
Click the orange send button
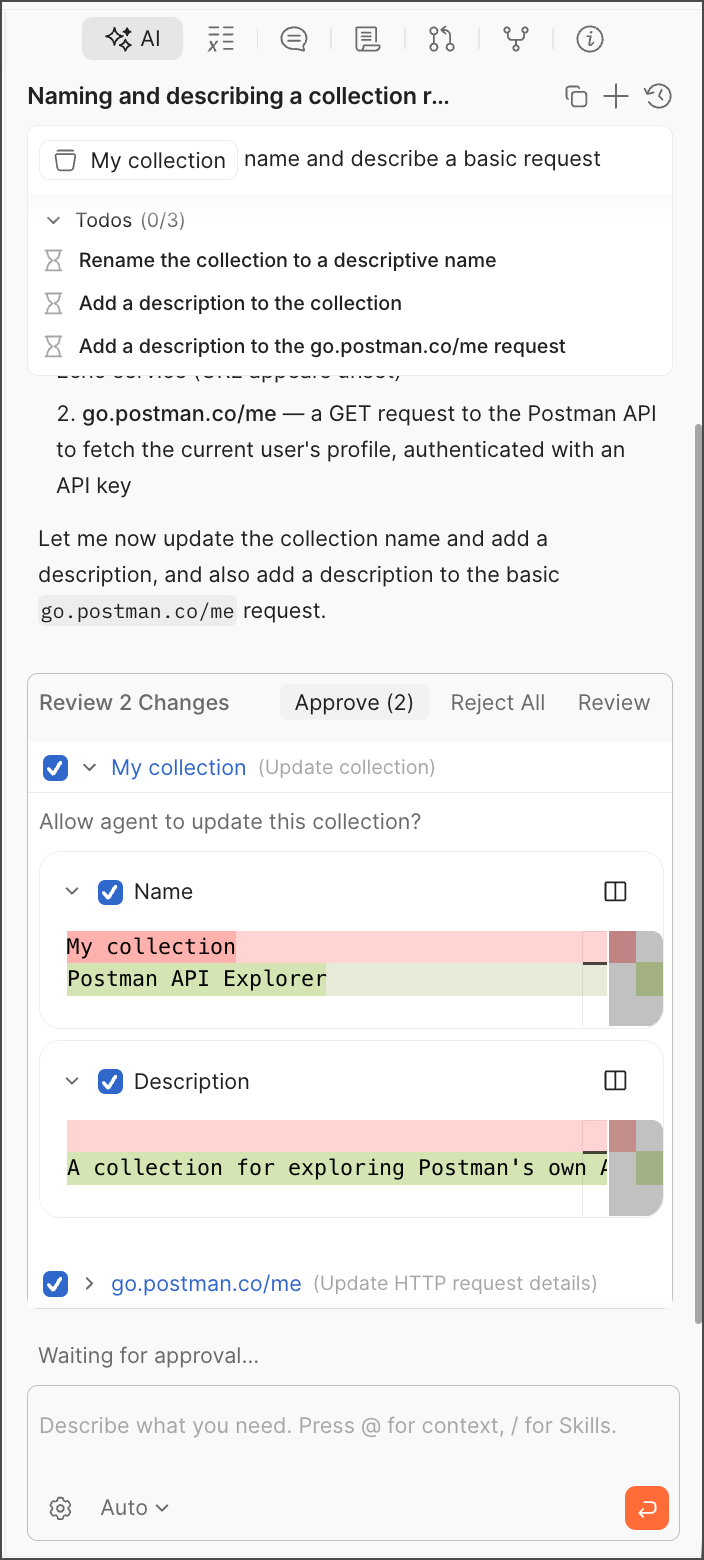[647, 1508]
